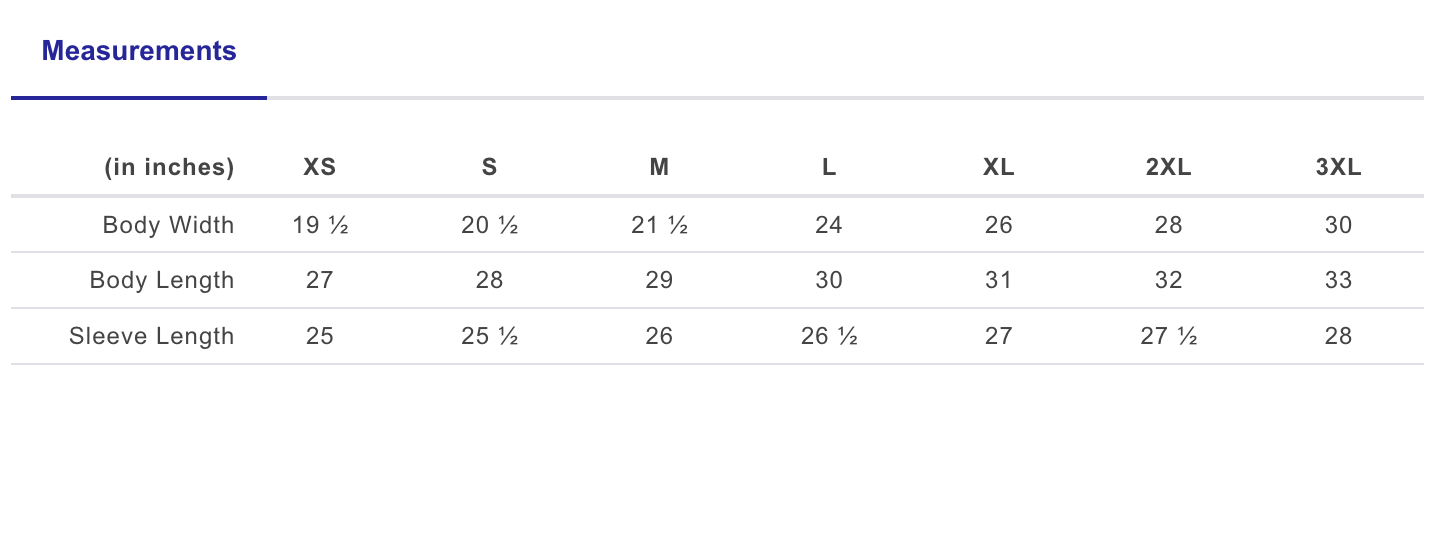Image resolution: width=1446 pixels, height=554 pixels.
Task: Select the Sleeve Length row label
Action: (151, 336)
